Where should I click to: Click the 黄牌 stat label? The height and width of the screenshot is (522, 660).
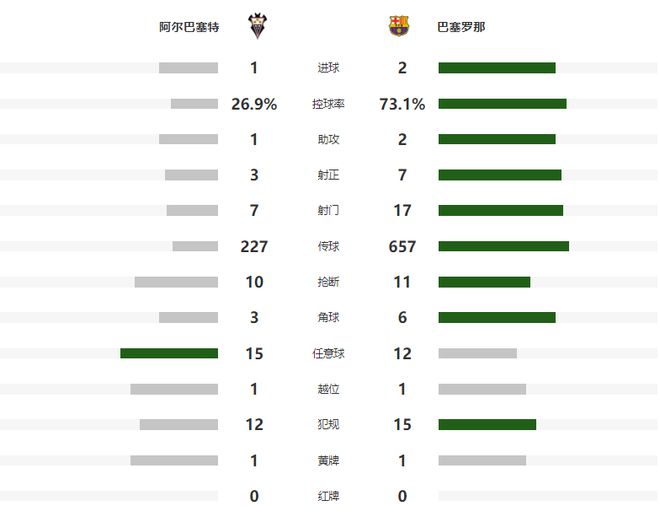click(328, 460)
